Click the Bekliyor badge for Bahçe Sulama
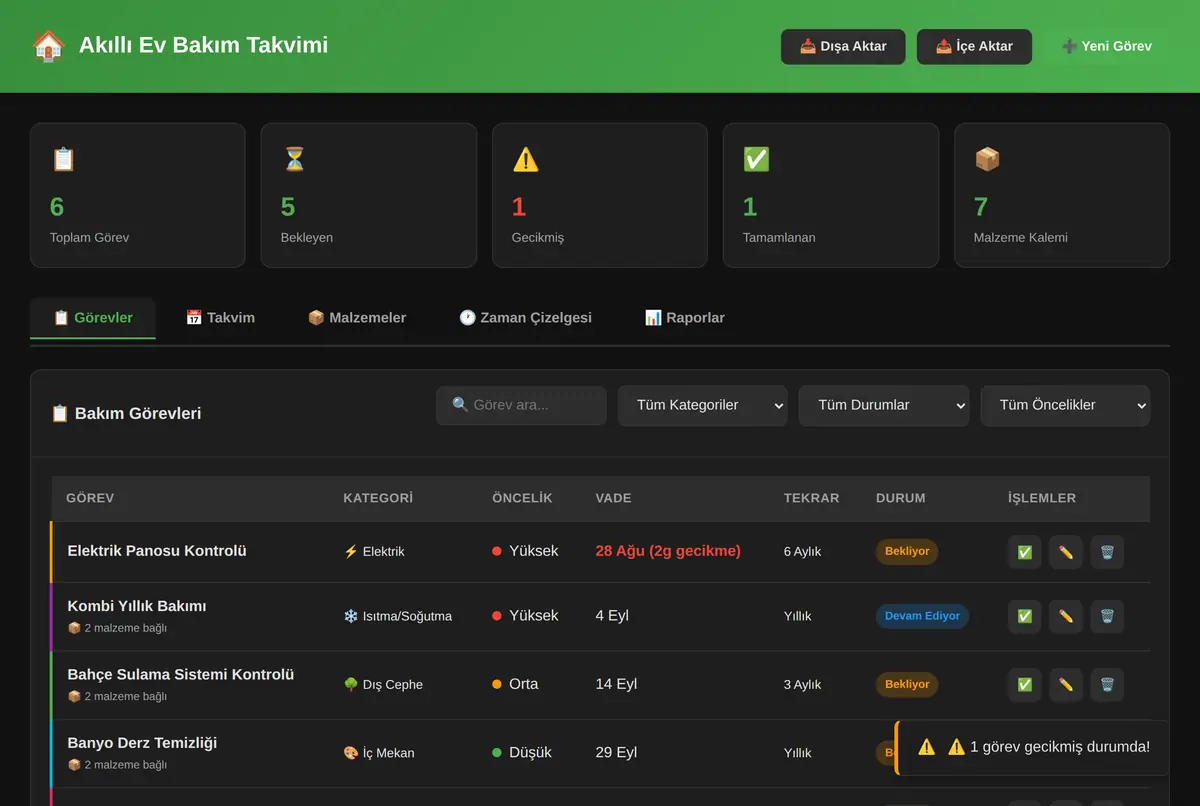This screenshot has width=1200, height=806. pos(907,685)
